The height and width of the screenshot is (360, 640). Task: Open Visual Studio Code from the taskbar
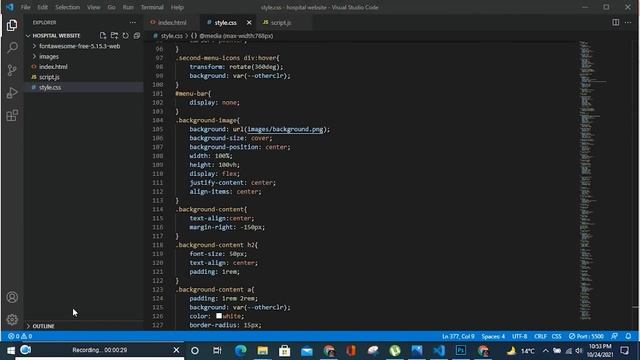tap(439, 351)
